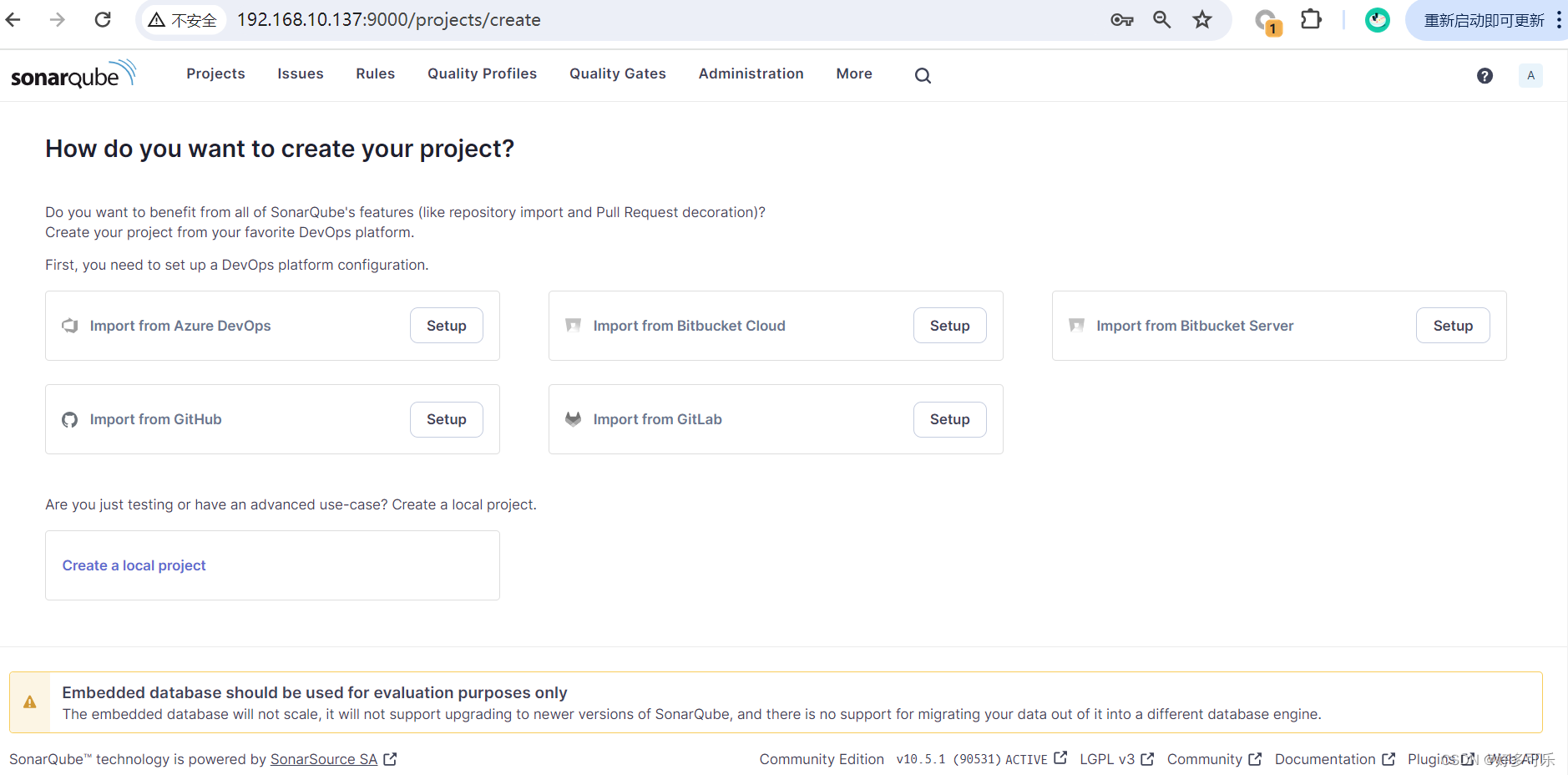Click Setup for GitHub import
1568x775 pixels.
(447, 419)
